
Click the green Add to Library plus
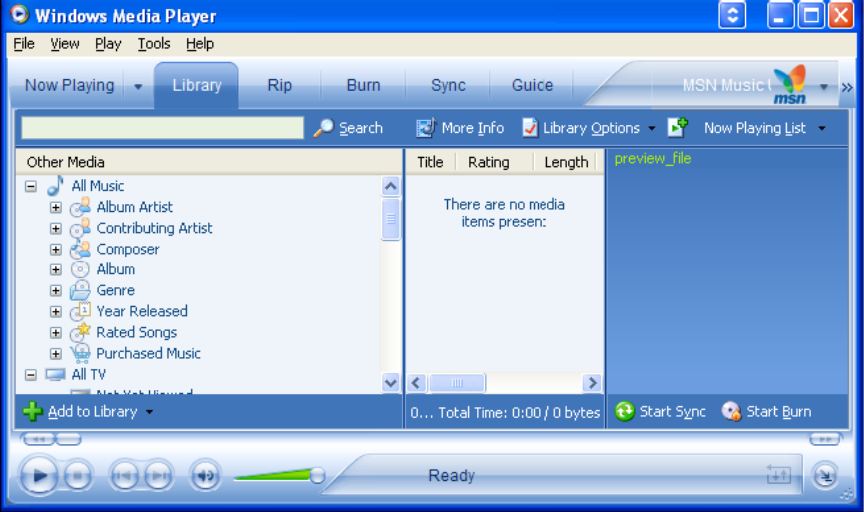tap(33, 411)
